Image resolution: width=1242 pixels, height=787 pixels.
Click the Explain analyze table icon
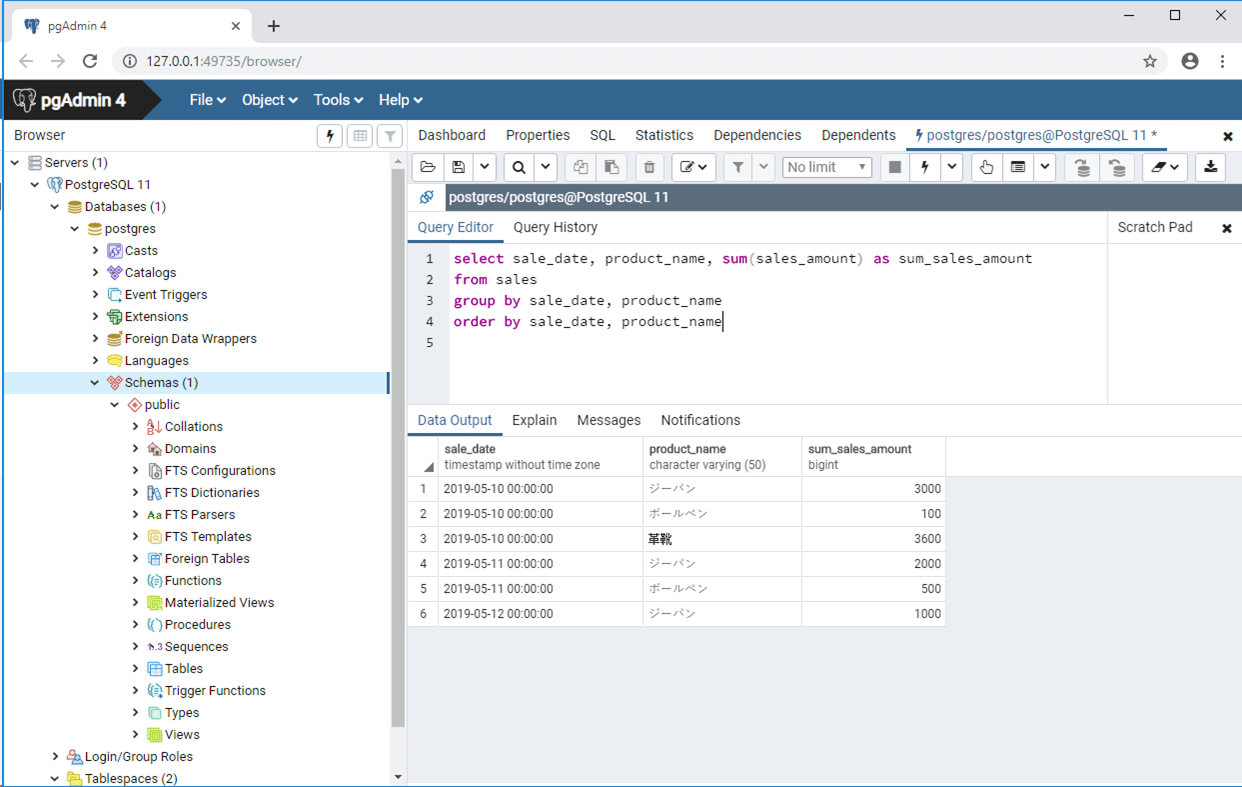(1018, 167)
